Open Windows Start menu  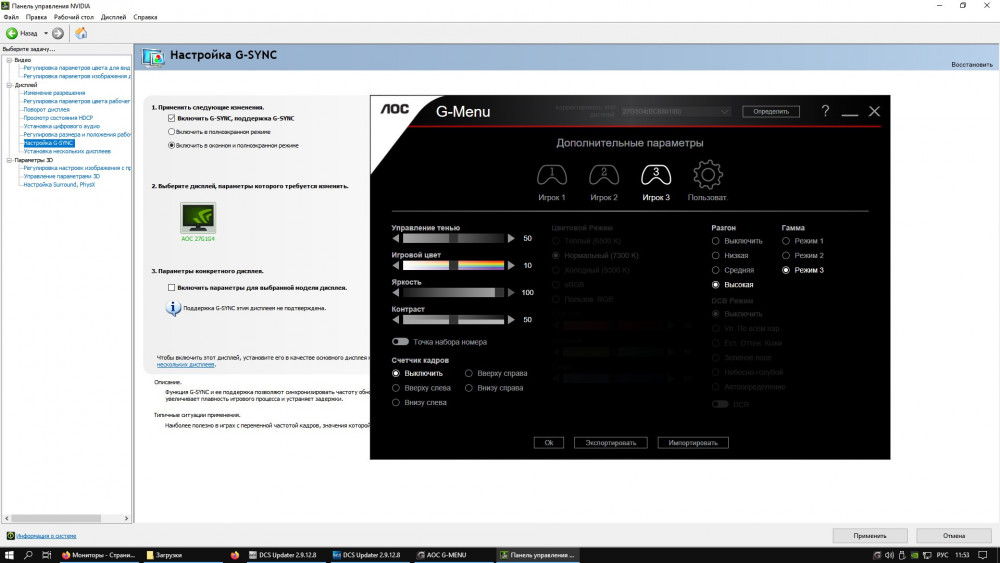click(x=9, y=555)
